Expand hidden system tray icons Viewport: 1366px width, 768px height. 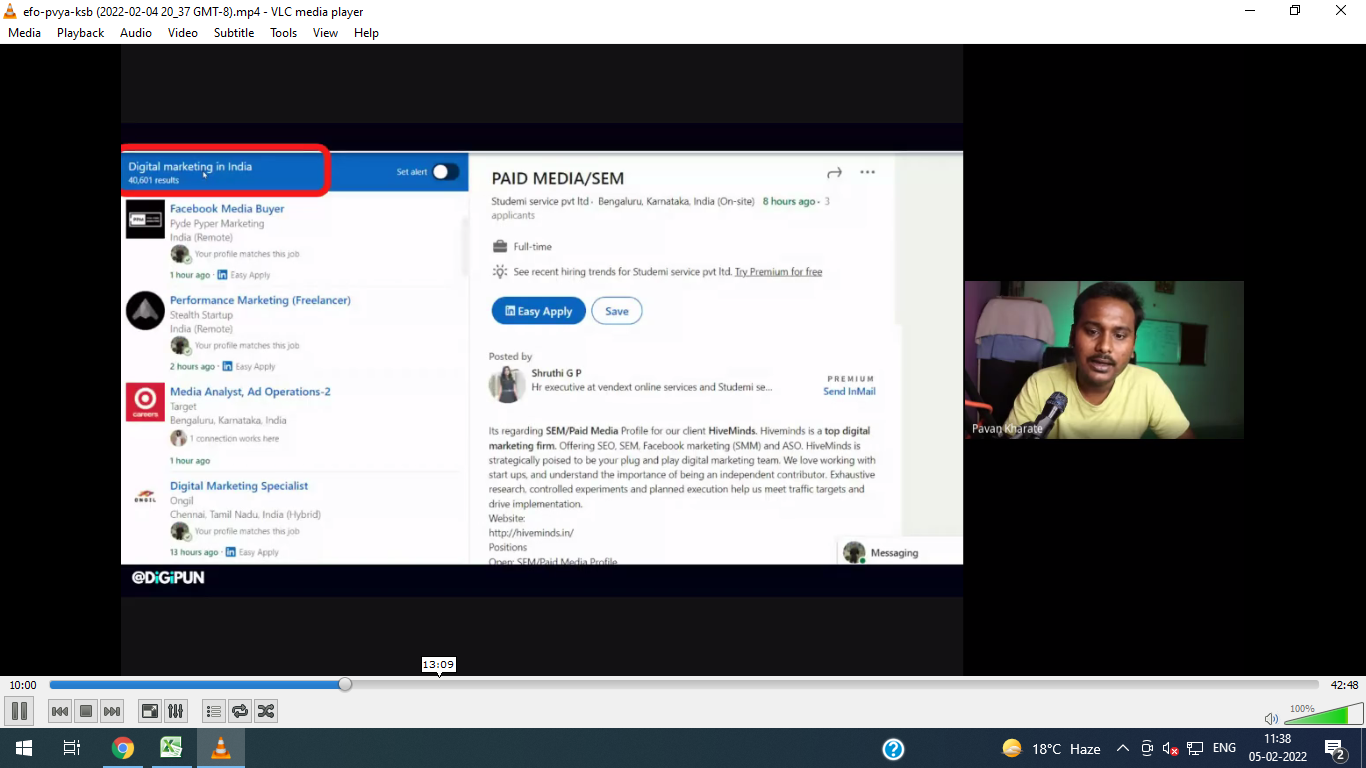(x=1122, y=748)
